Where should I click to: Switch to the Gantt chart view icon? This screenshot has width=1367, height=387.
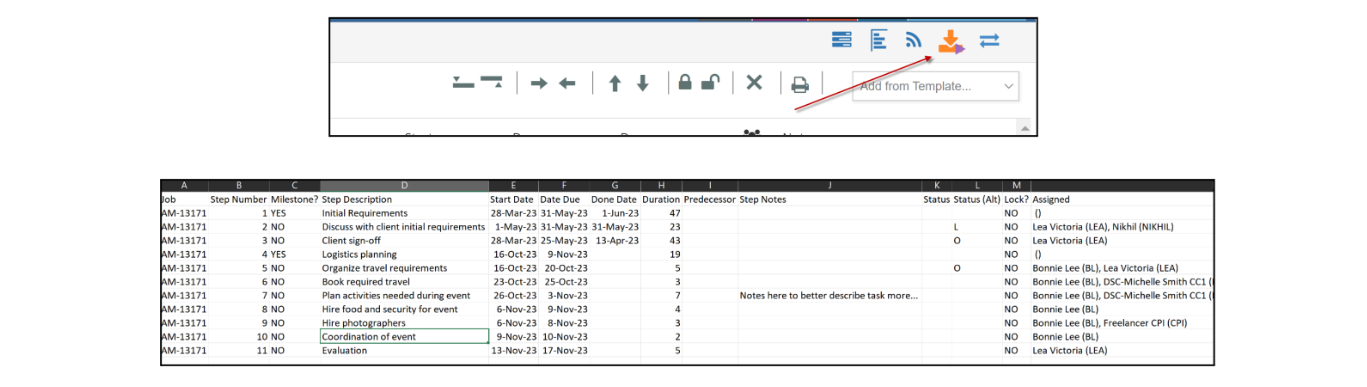click(879, 41)
